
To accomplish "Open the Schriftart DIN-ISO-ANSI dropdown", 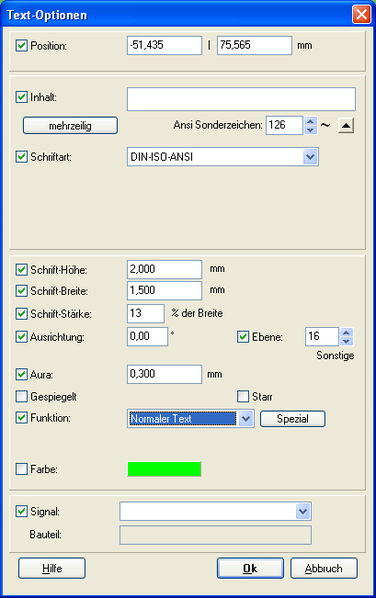I will coord(310,157).
